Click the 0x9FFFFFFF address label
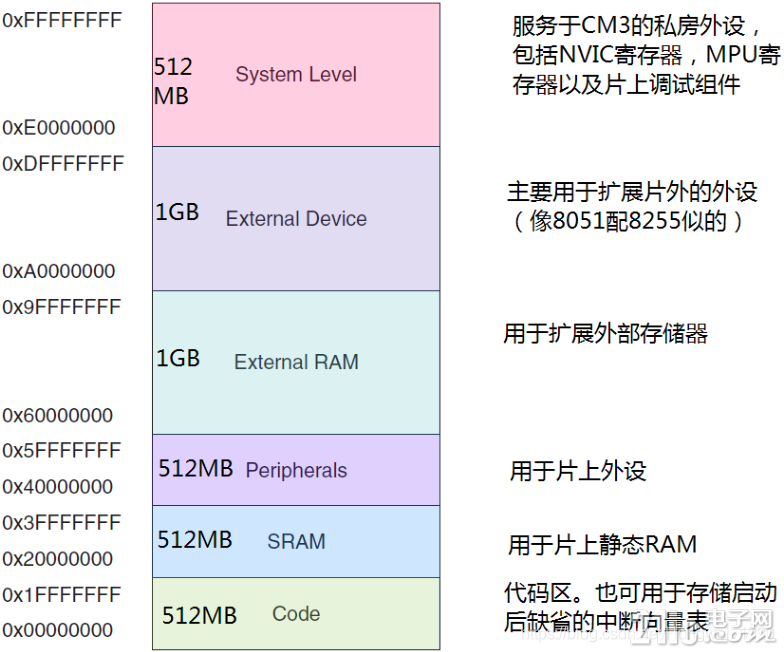 point(62,307)
